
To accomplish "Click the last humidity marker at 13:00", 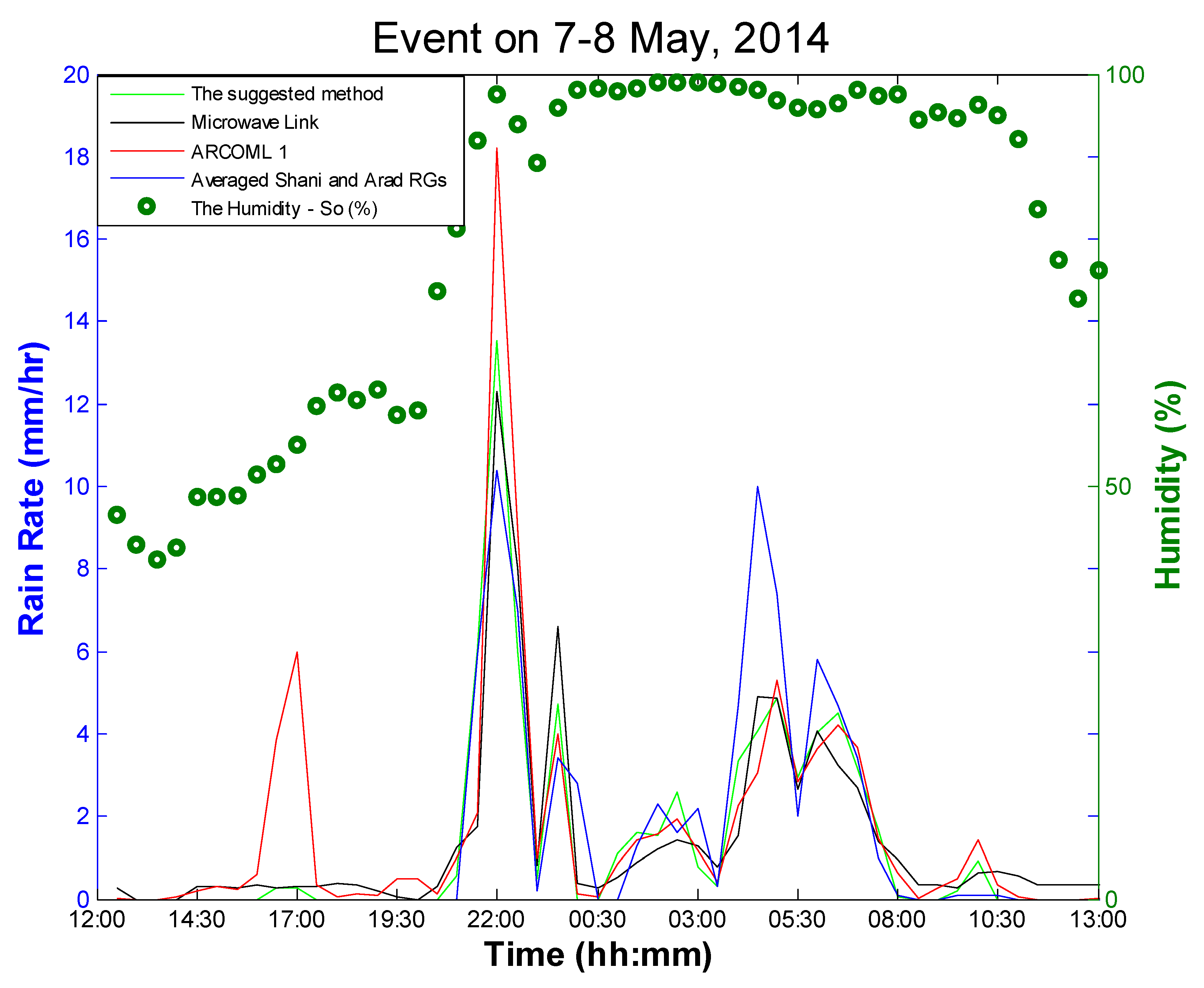I will tap(1099, 271).
